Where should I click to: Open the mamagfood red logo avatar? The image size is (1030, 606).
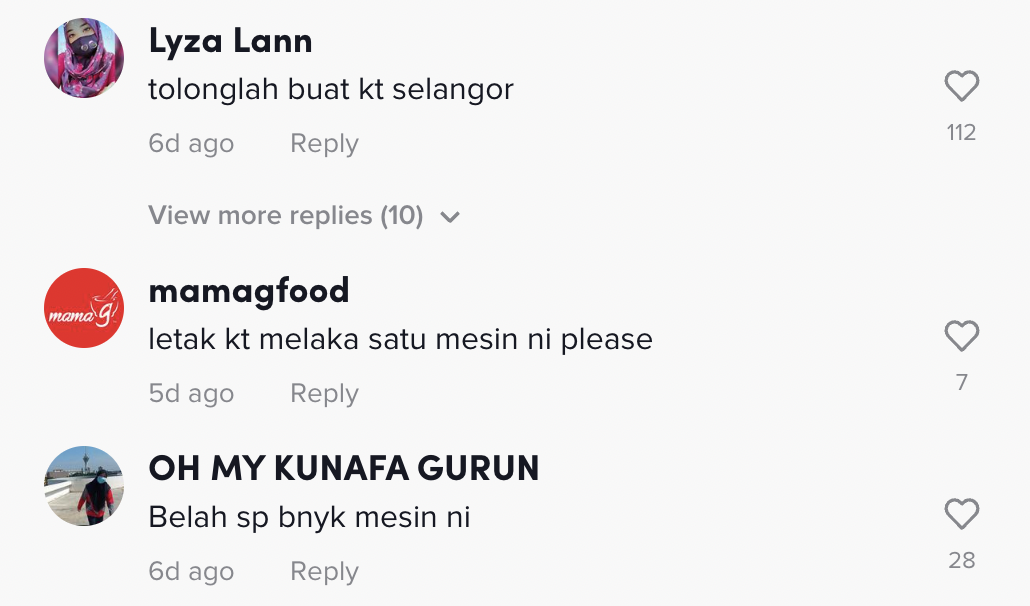click(x=84, y=308)
